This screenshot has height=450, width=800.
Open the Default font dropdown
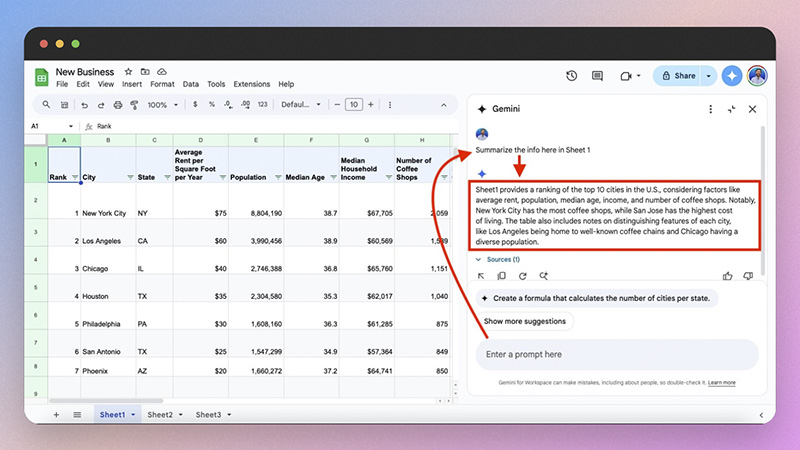(301, 105)
